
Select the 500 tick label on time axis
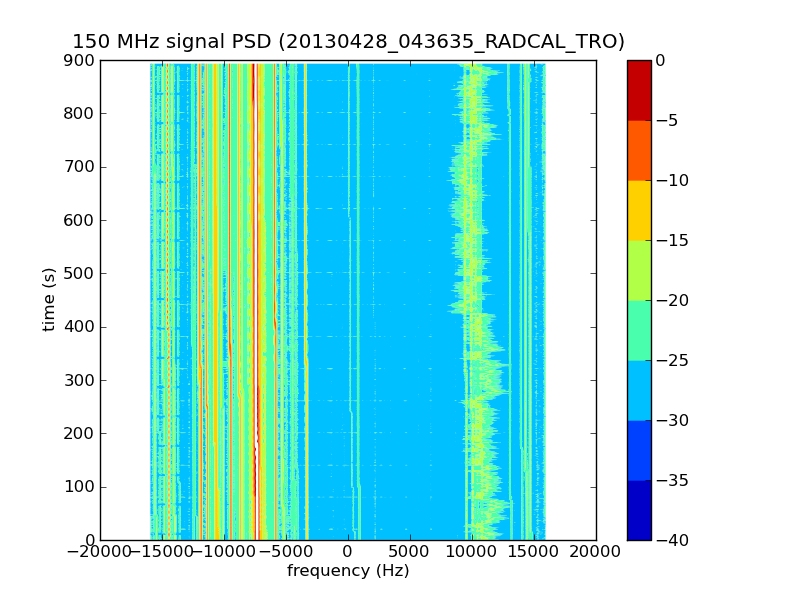click(79, 273)
